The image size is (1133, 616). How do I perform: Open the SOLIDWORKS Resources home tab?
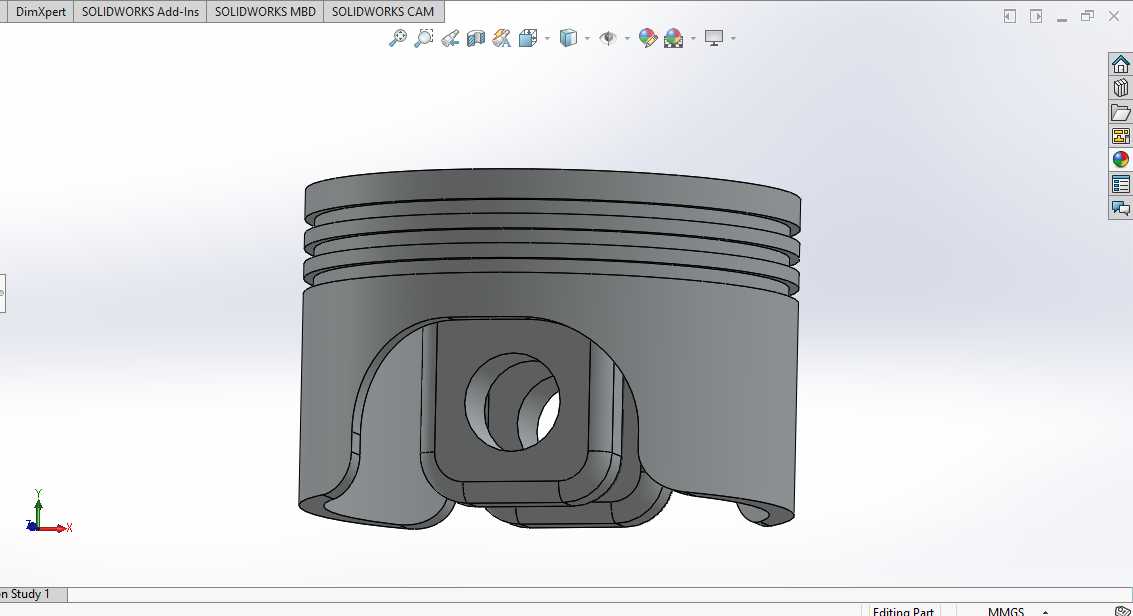click(1121, 64)
